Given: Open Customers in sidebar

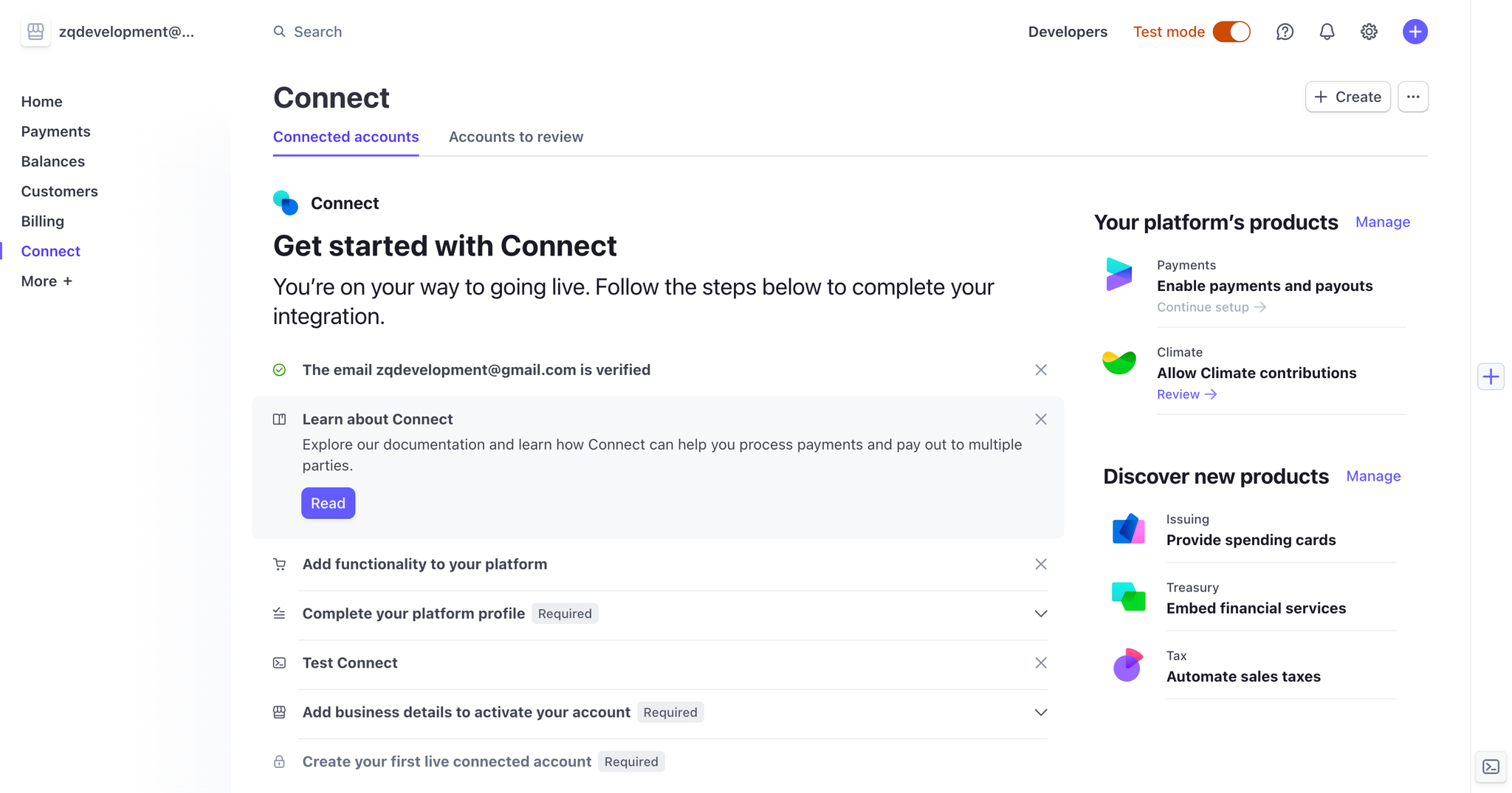Looking at the screenshot, I should pyautogui.click(x=59, y=191).
